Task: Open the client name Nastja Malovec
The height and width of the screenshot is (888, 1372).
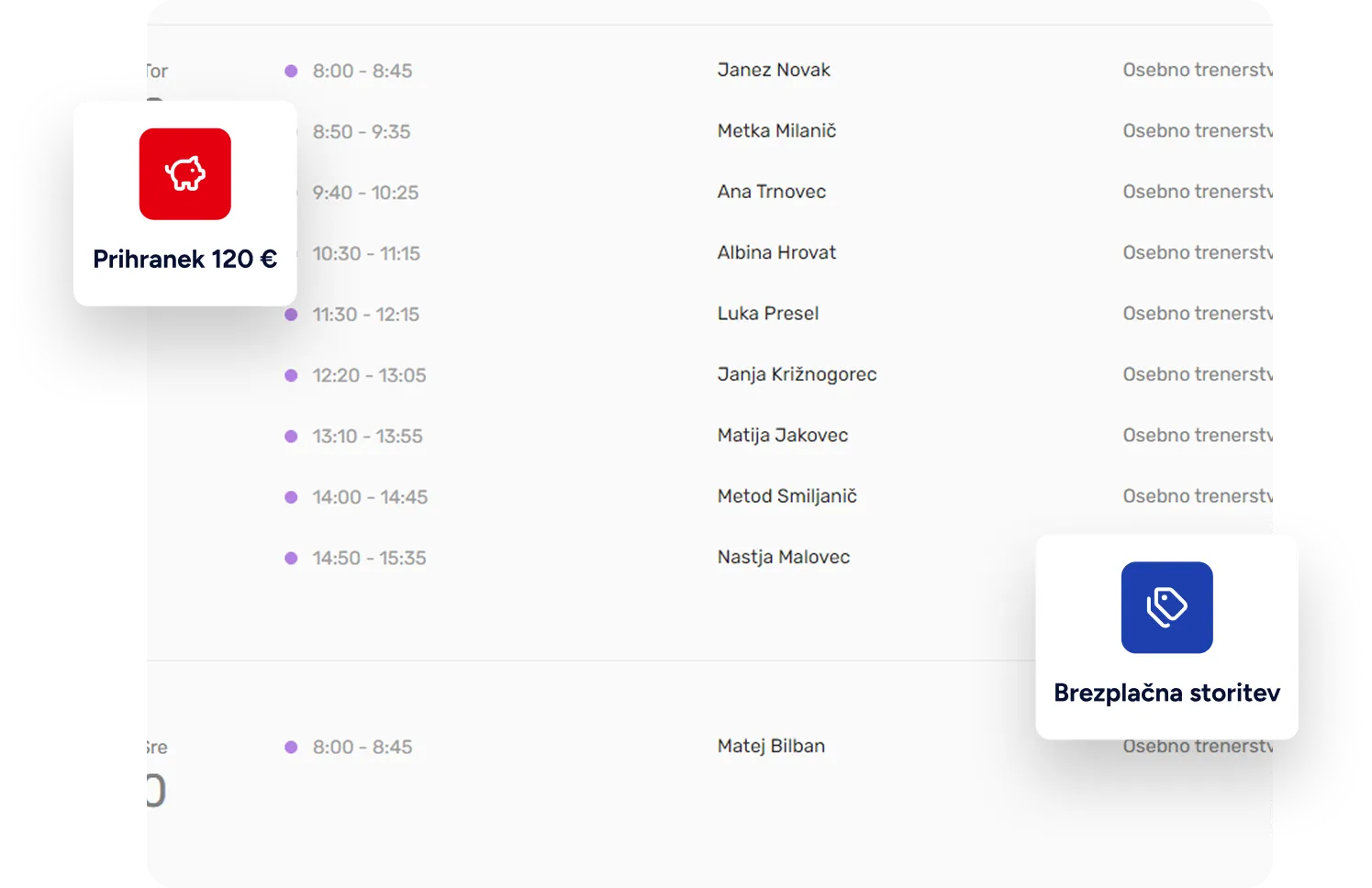Action: click(784, 557)
